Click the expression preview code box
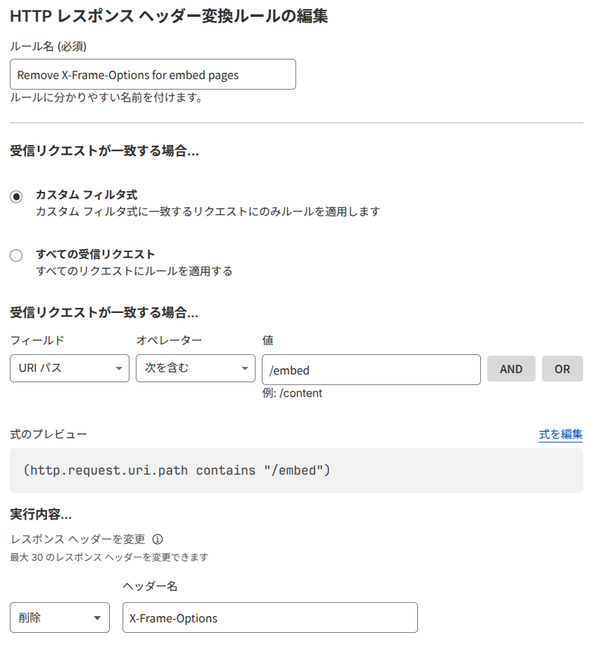The height and width of the screenshot is (649, 600). 296,470
